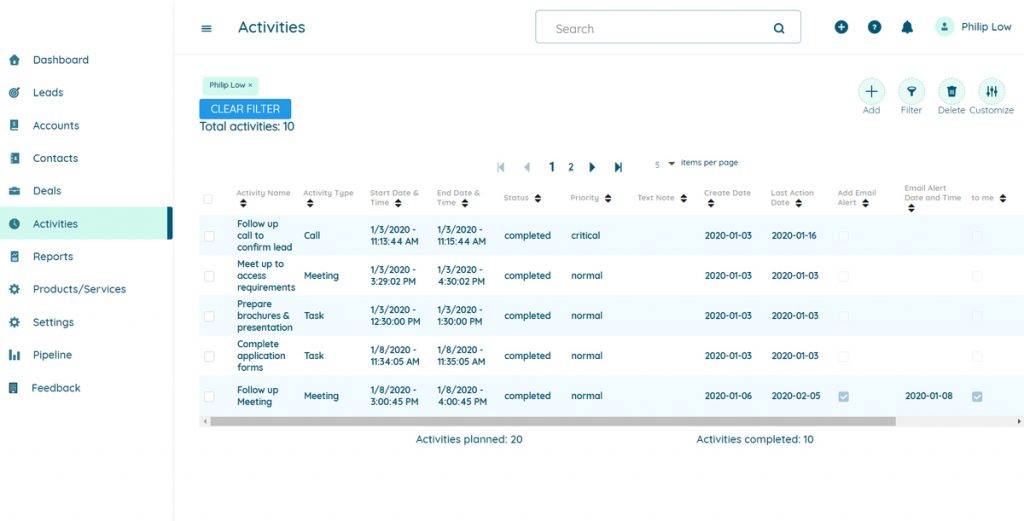Go to Pipeline in the sidebar

click(x=52, y=355)
